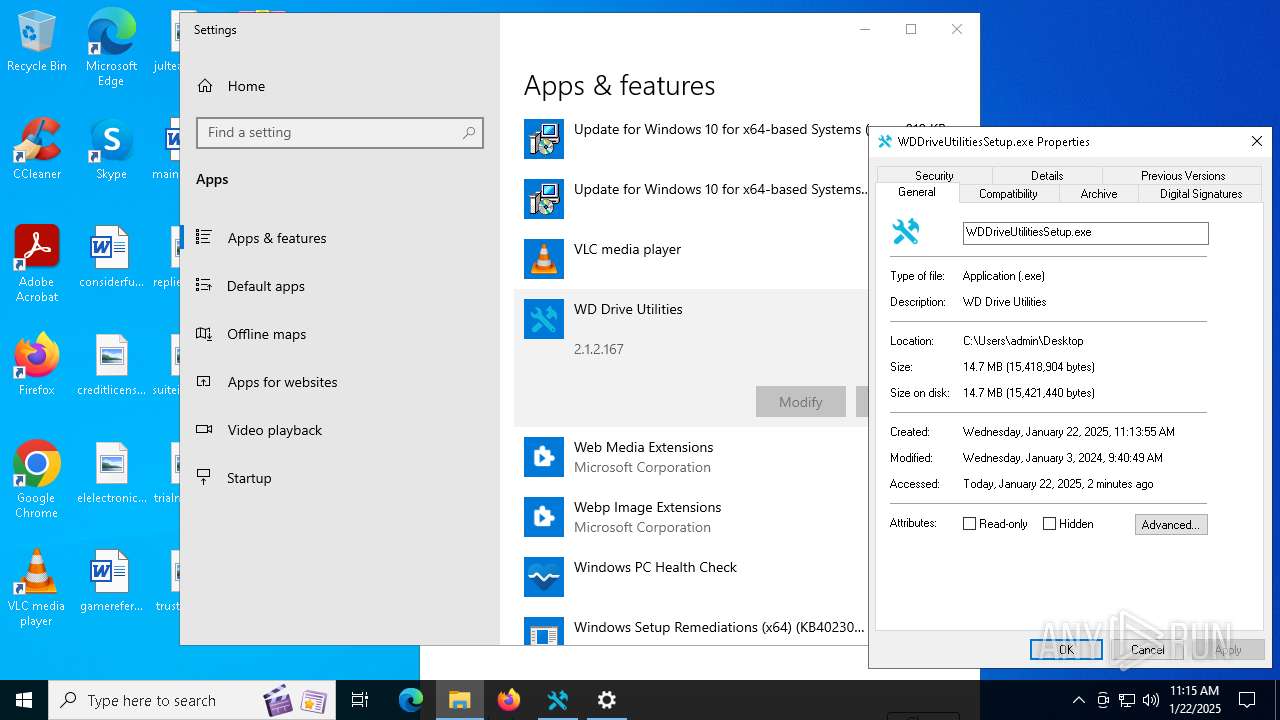Select the General tab in Properties
Image resolution: width=1280 pixels, height=720 pixels.
click(x=917, y=192)
